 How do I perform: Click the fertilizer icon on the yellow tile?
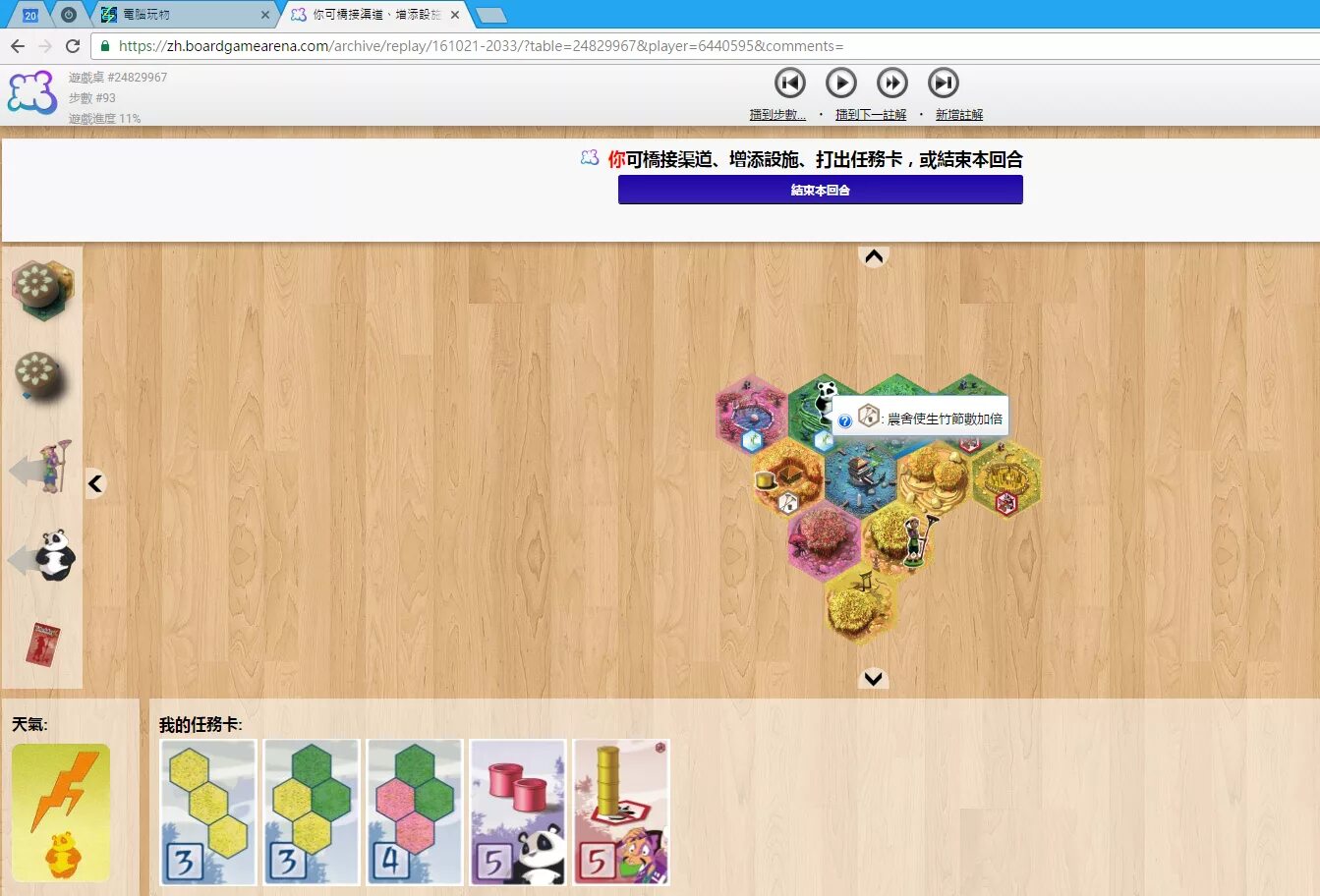pyautogui.click(x=788, y=503)
